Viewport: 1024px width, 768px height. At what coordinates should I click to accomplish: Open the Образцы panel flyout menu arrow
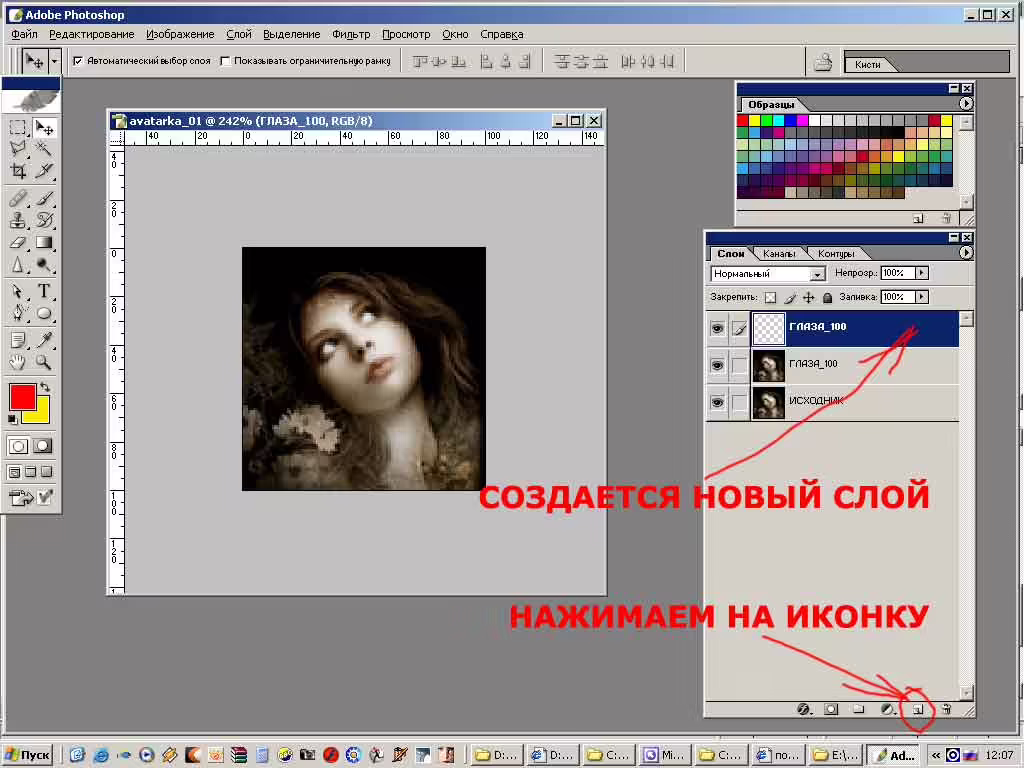click(966, 103)
